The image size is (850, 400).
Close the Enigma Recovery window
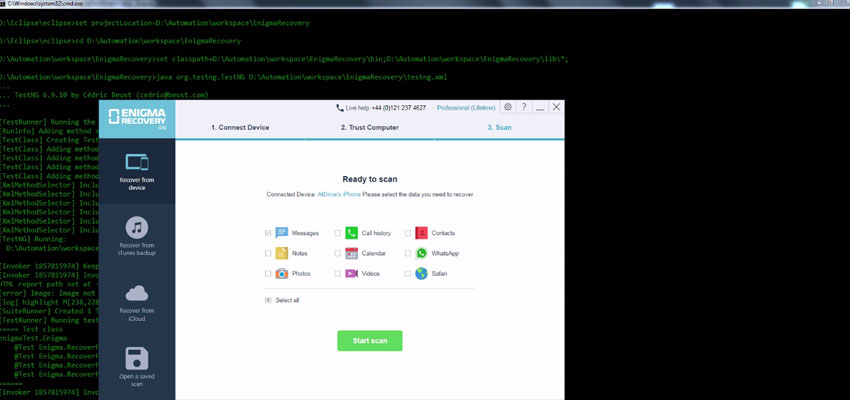click(x=556, y=107)
